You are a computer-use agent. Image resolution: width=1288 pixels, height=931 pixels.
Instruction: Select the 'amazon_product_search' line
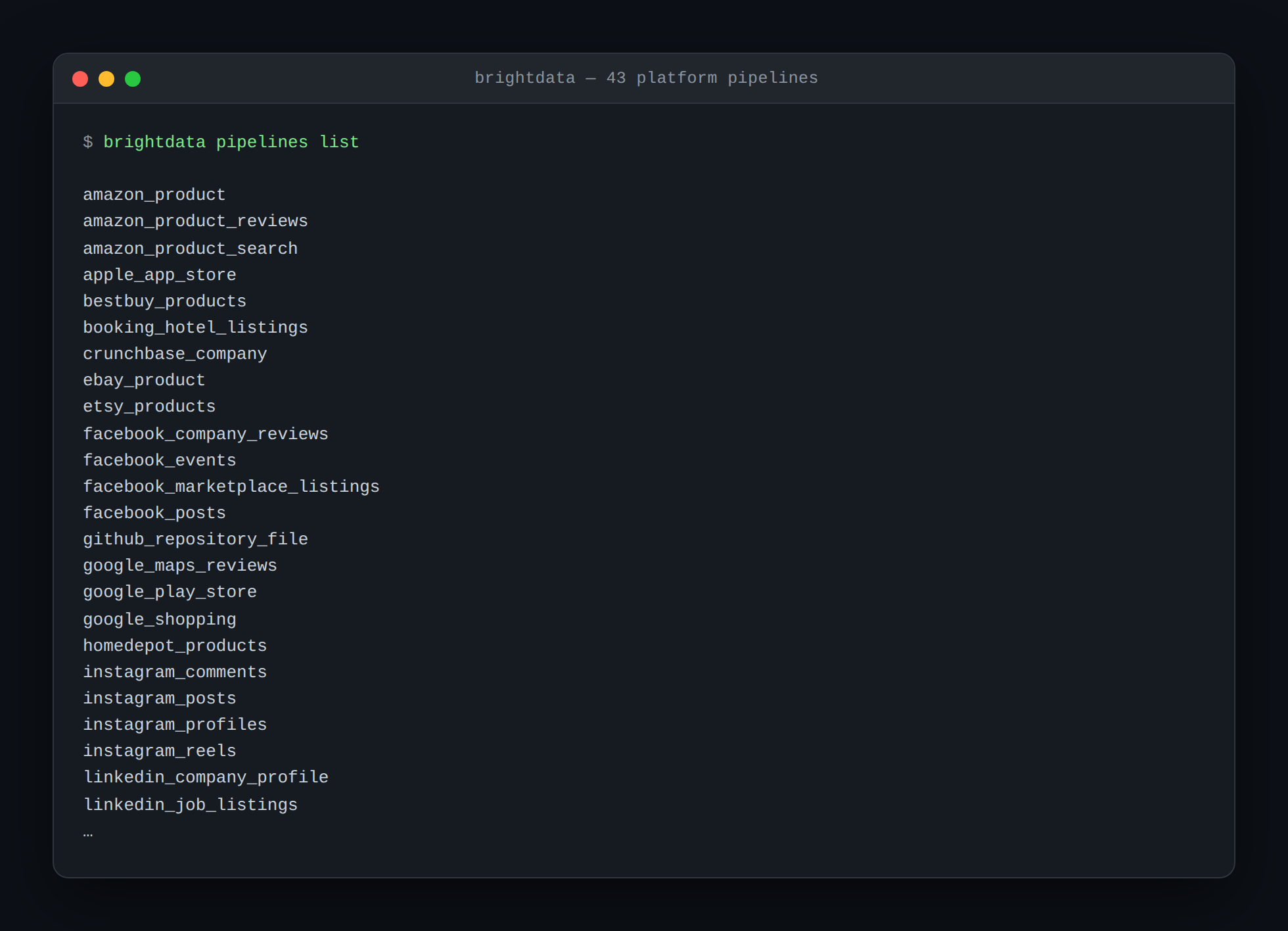191,249
